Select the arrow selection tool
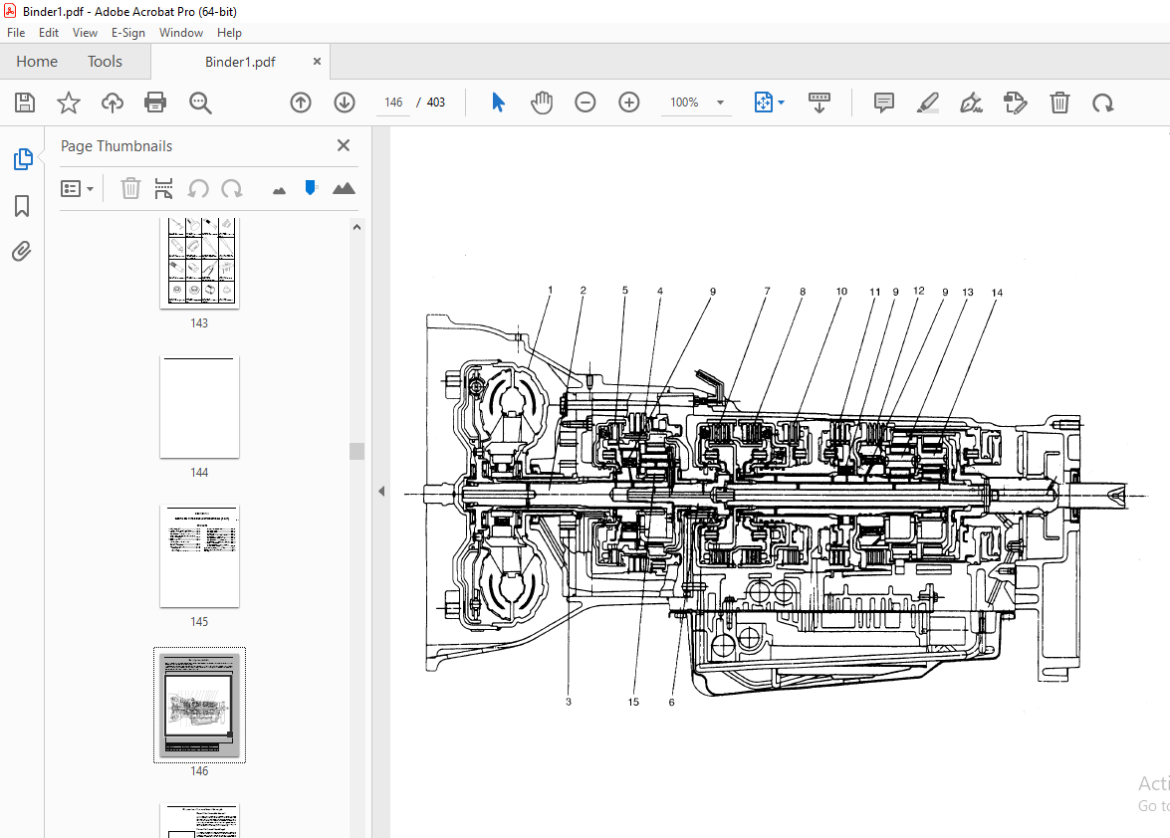This screenshot has height=838, width=1170. tap(498, 102)
